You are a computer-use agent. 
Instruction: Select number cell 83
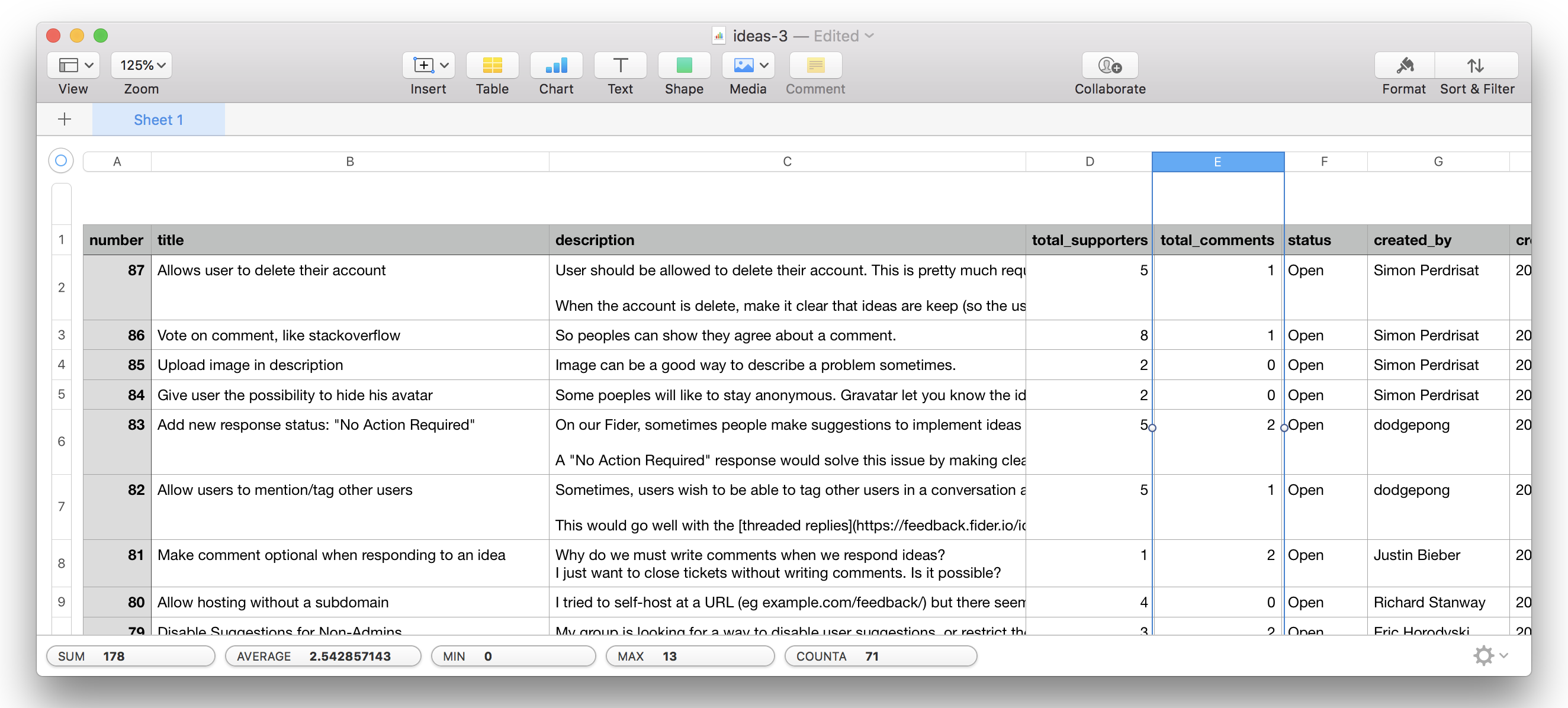[117, 442]
